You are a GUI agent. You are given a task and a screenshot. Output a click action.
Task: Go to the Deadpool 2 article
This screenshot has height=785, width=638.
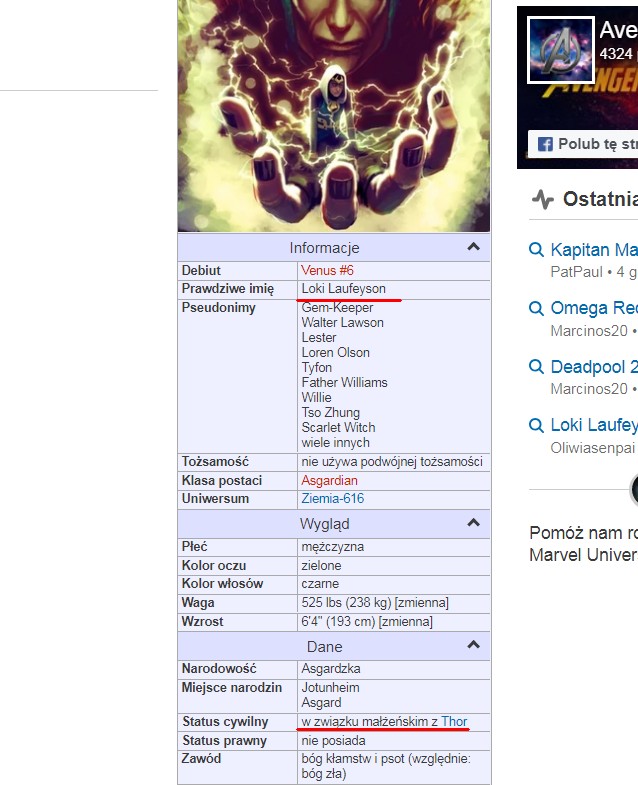click(x=594, y=367)
